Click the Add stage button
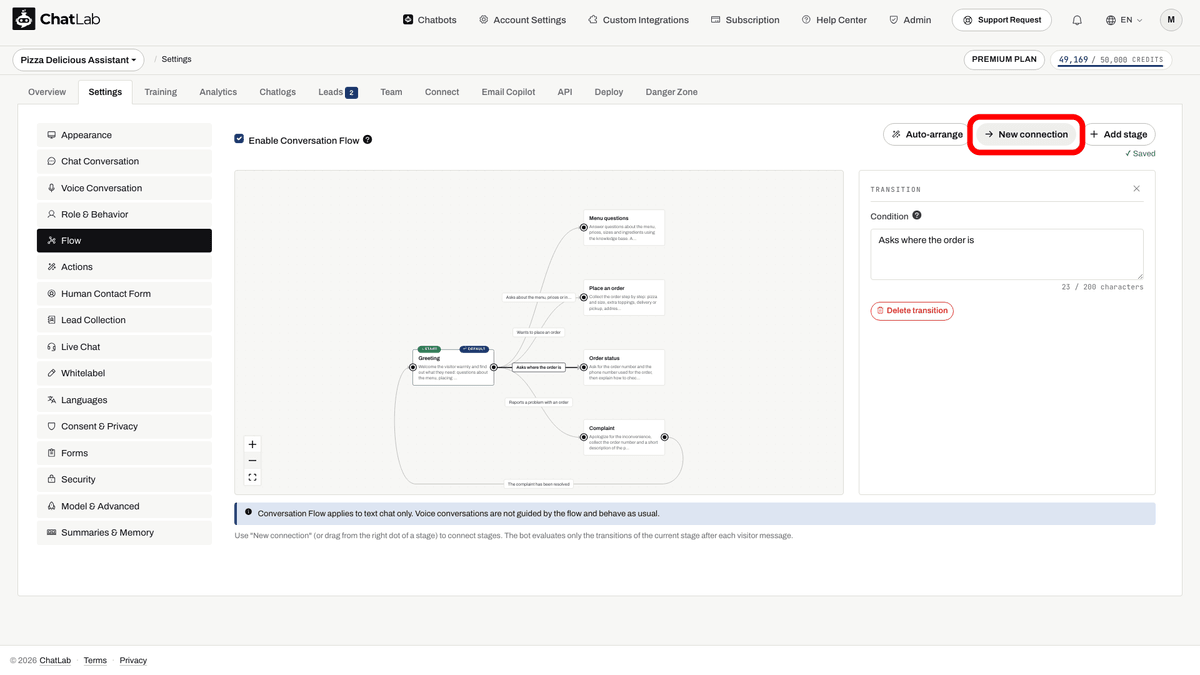 [x=1118, y=134]
